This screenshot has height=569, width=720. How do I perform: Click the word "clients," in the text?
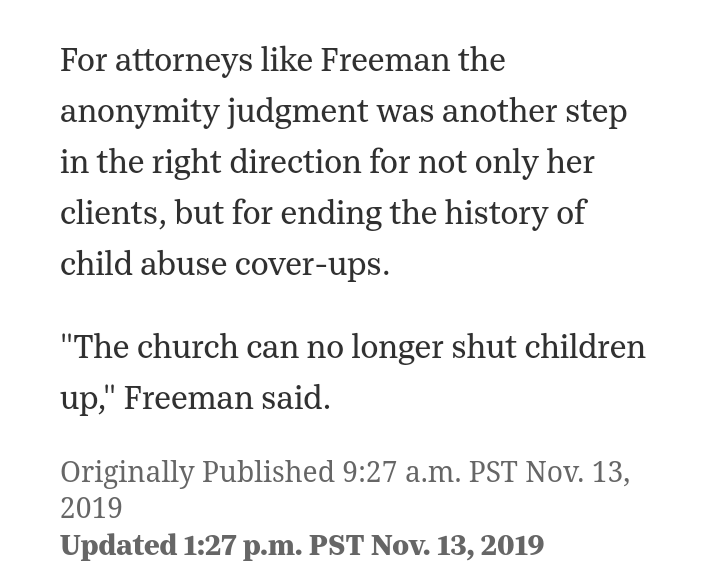pos(113,213)
